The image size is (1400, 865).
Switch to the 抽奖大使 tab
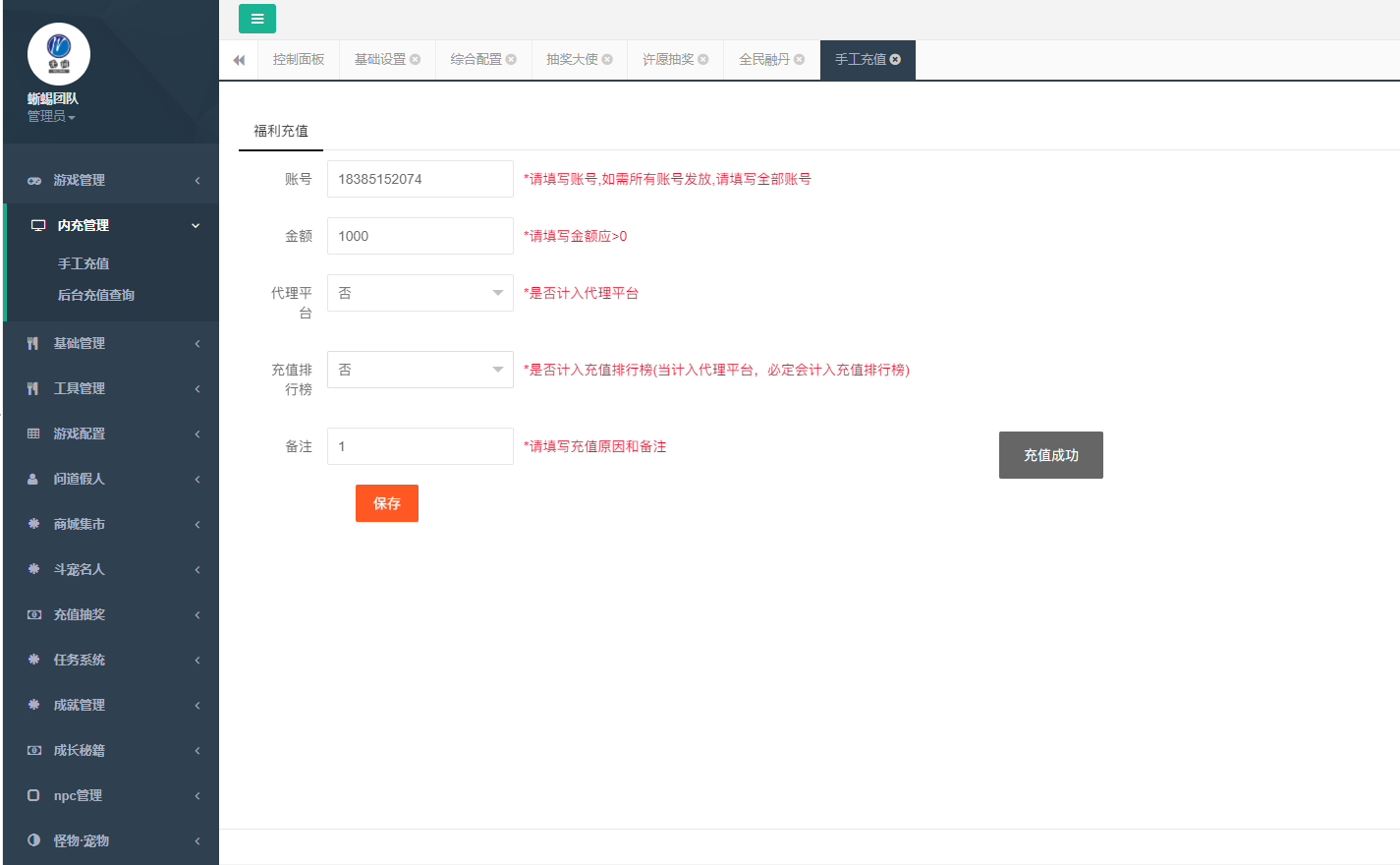tap(572, 60)
